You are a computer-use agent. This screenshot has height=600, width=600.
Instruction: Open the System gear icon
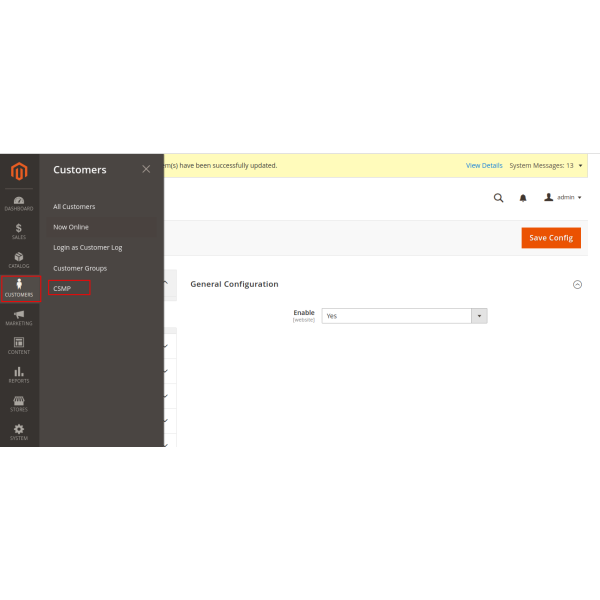click(x=19, y=432)
